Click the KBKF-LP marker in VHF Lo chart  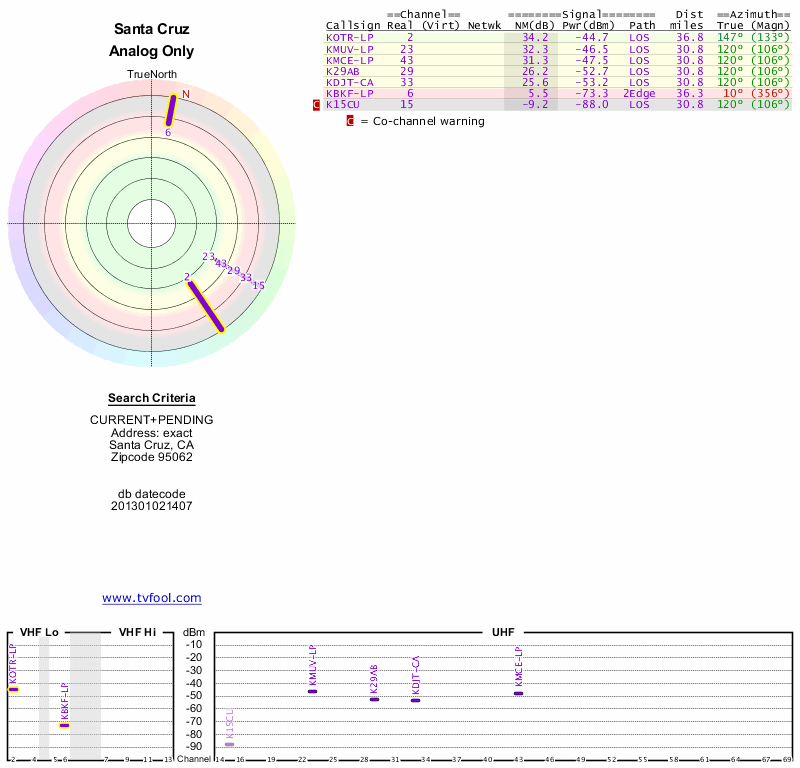tap(65, 725)
